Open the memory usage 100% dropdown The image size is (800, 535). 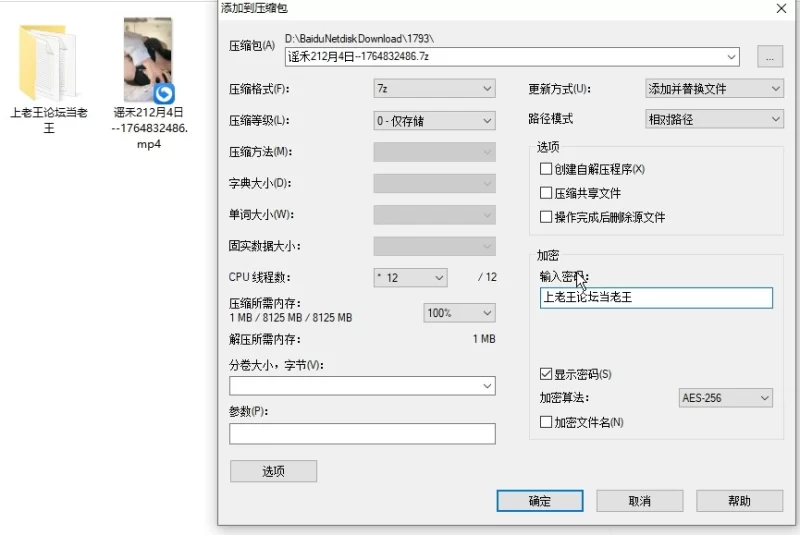pyautogui.click(x=459, y=313)
